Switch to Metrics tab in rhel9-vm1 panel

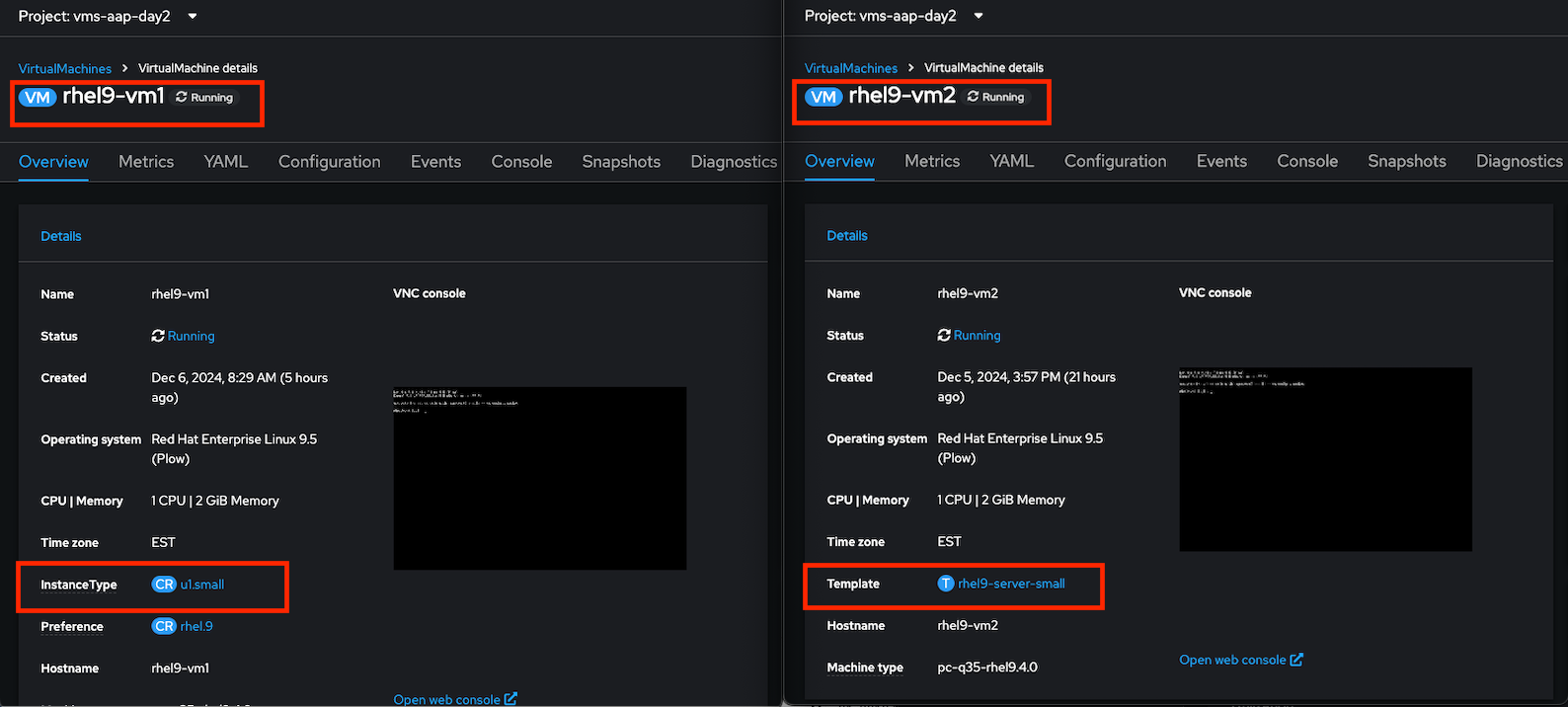[146, 161]
